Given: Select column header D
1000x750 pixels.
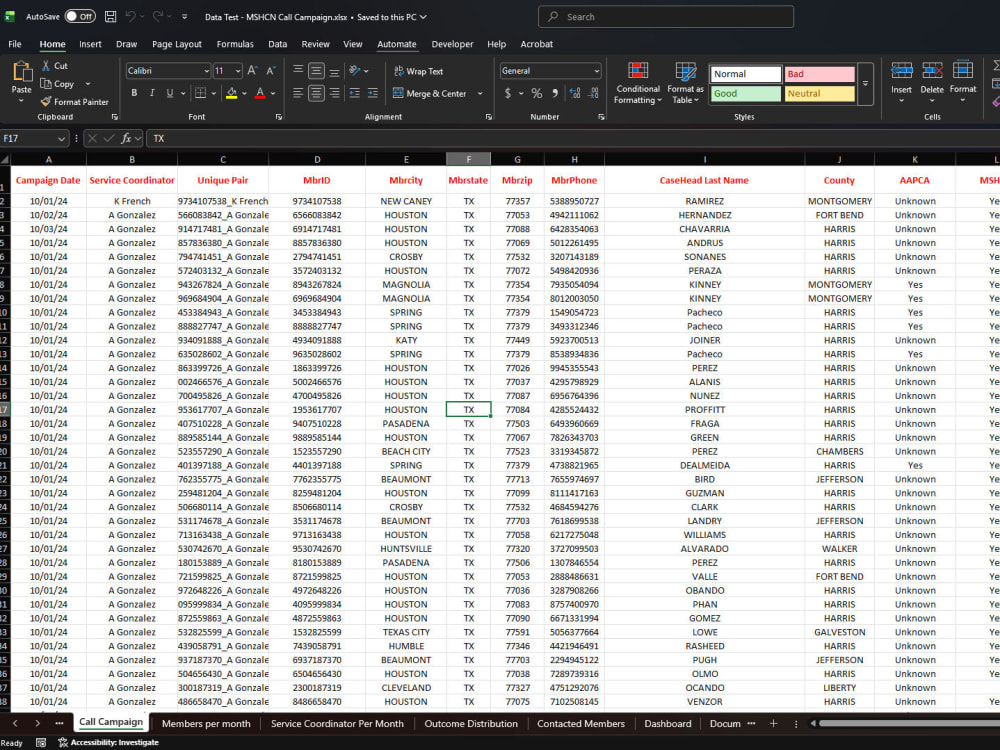Looking at the screenshot, I should 317,159.
